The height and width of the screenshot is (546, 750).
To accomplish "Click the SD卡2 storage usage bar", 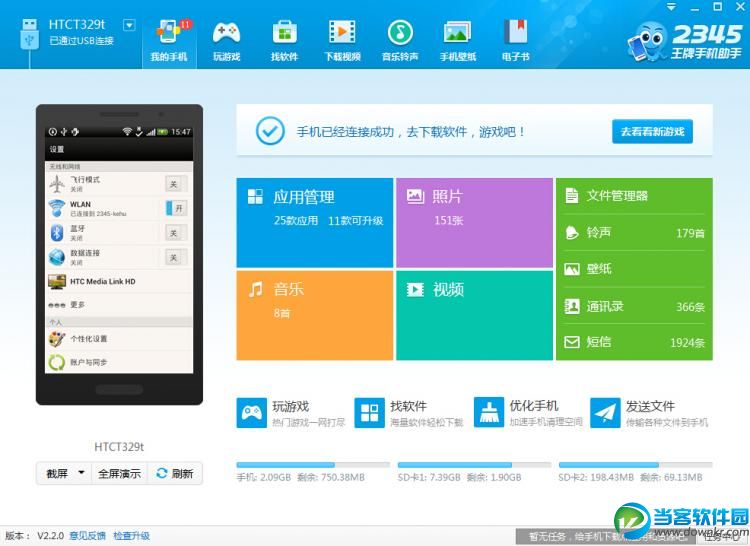I will [636, 465].
